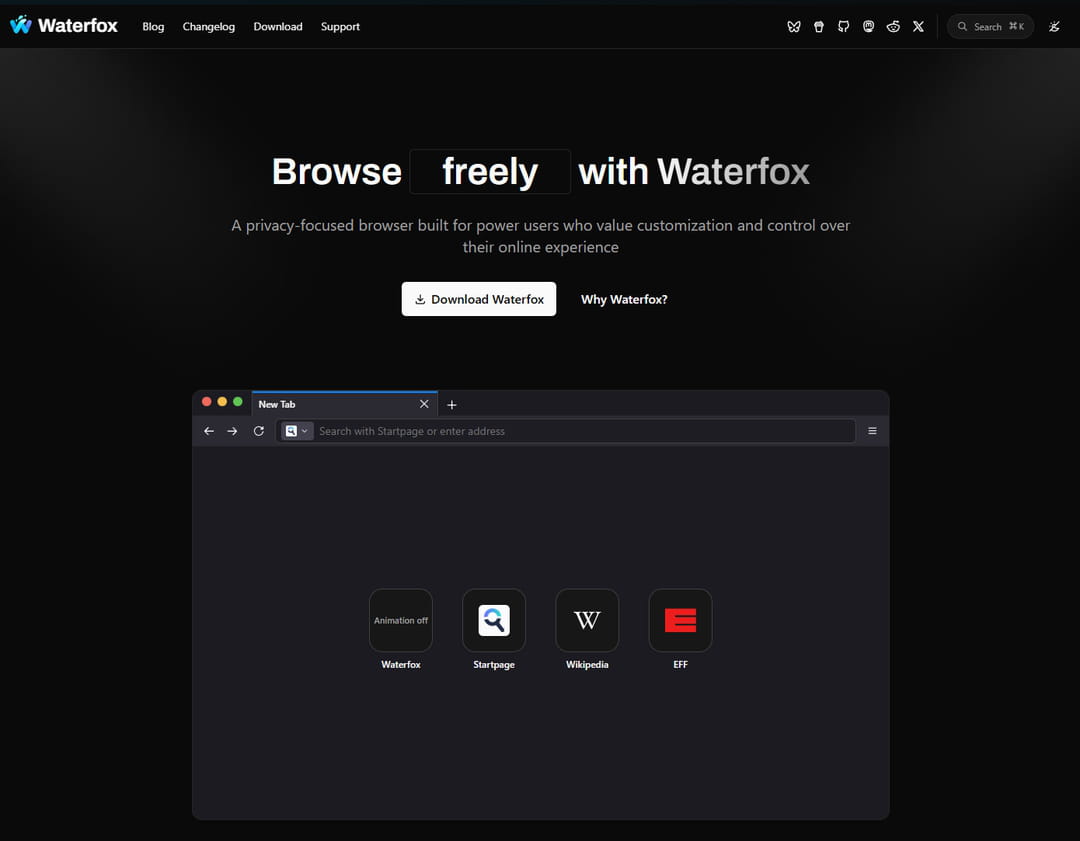Click the Download Waterfox button
This screenshot has width=1080, height=841.
coord(479,299)
